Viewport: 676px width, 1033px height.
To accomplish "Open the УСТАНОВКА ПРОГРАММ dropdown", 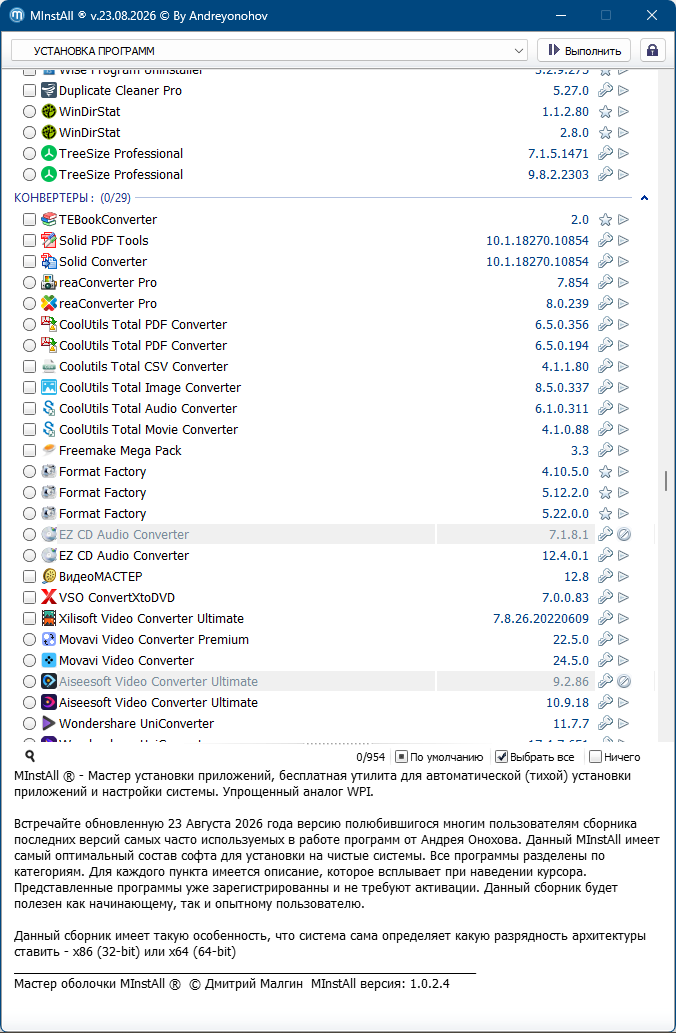I will 269,51.
